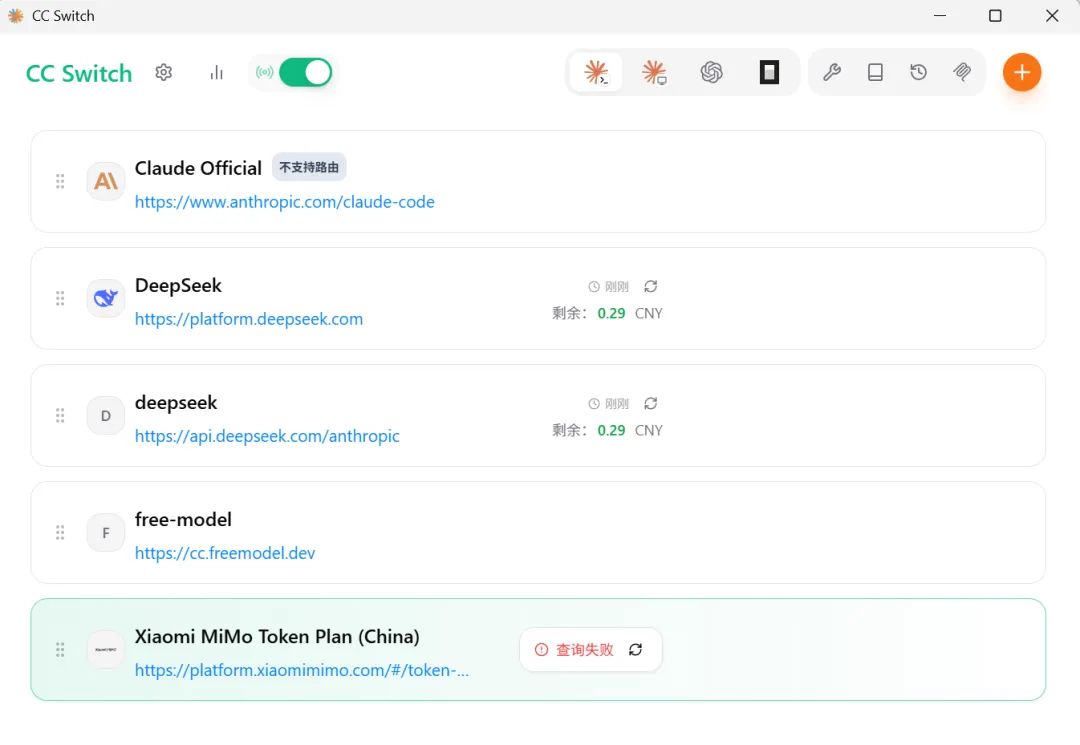This screenshot has width=1080, height=745.
Task: Switch to the black square app tab
Action: point(769,72)
